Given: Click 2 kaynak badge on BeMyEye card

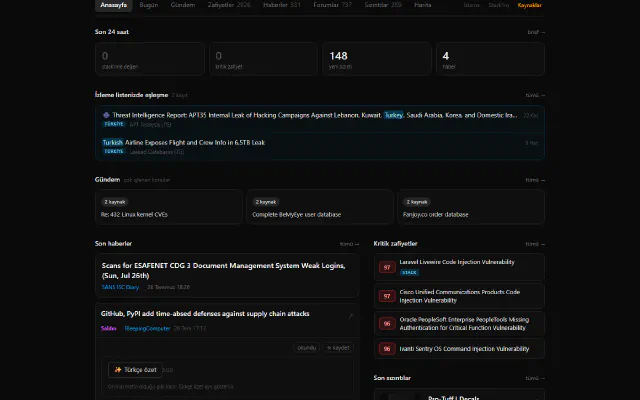Looking at the screenshot, I should (x=265, y=202).
